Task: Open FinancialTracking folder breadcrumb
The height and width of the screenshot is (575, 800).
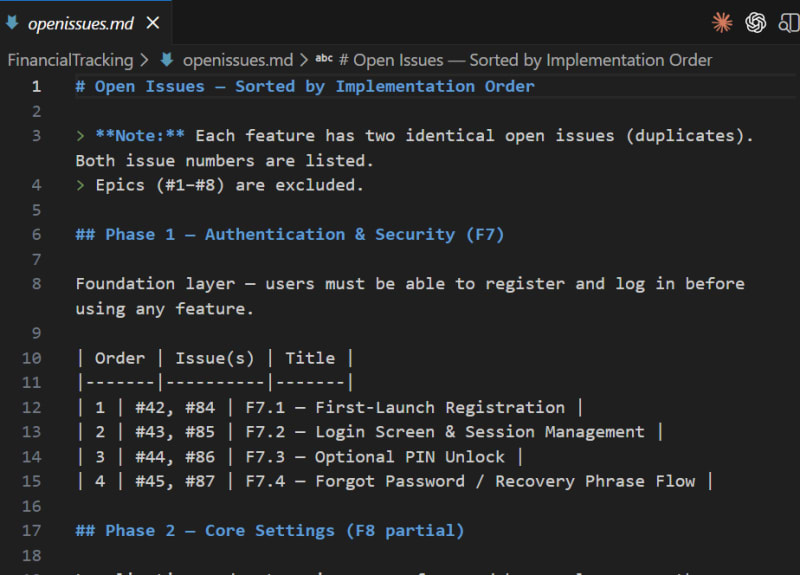Action: tap(70, 60)
